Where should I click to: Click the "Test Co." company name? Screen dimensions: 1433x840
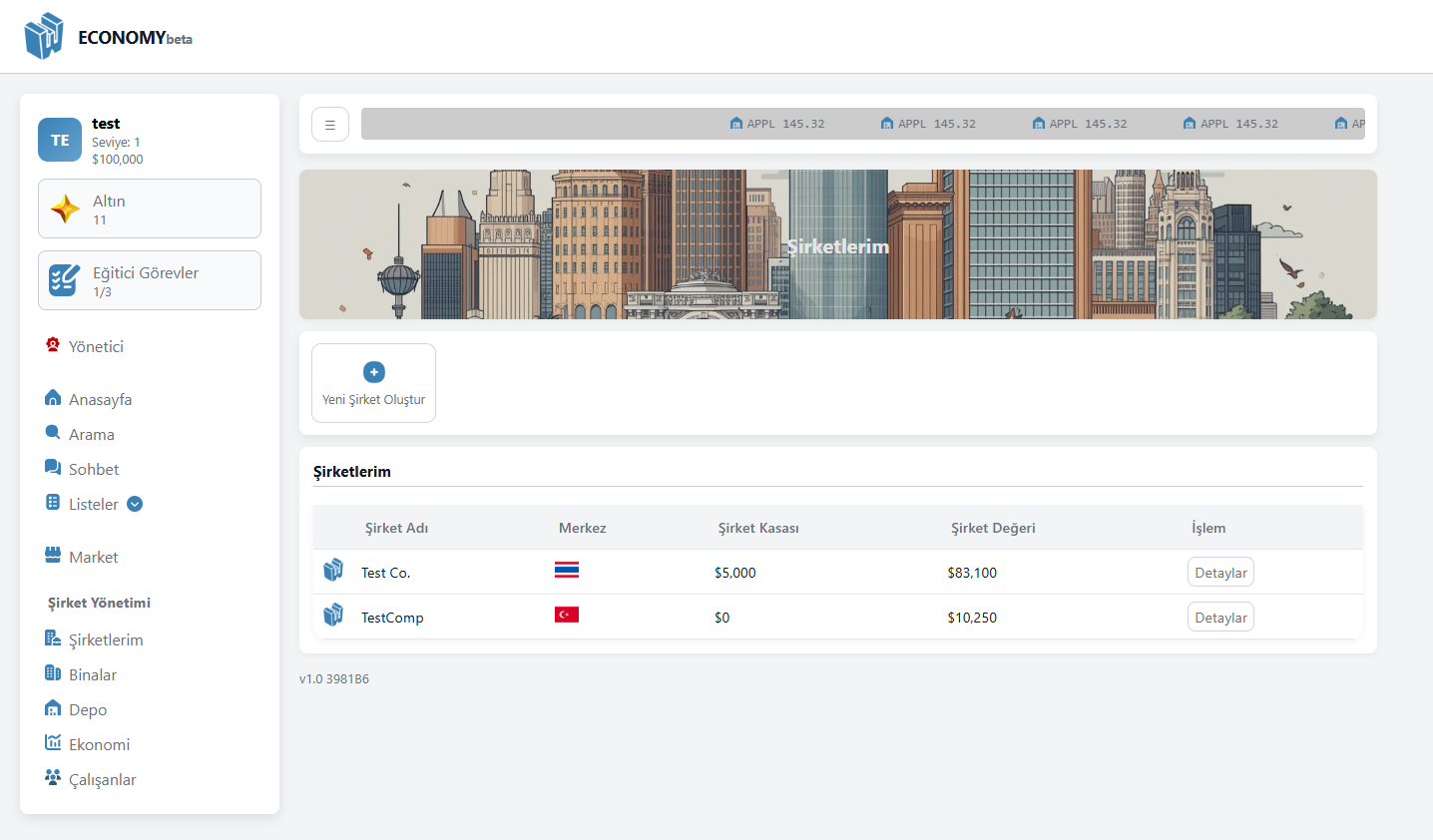click(x=385, y=573)
